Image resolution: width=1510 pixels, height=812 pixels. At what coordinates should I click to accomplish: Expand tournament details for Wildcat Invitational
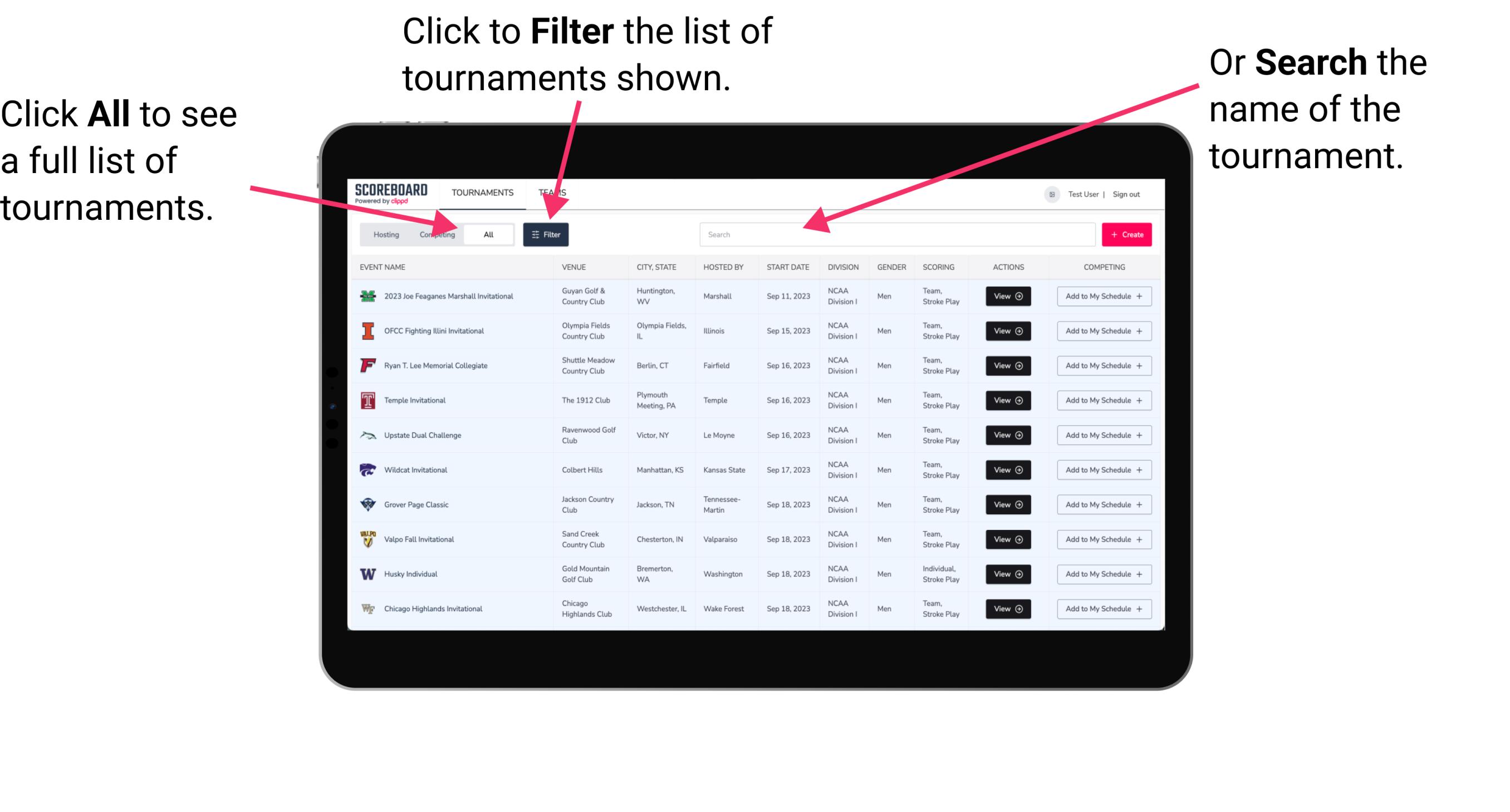tap(1007, 470)
